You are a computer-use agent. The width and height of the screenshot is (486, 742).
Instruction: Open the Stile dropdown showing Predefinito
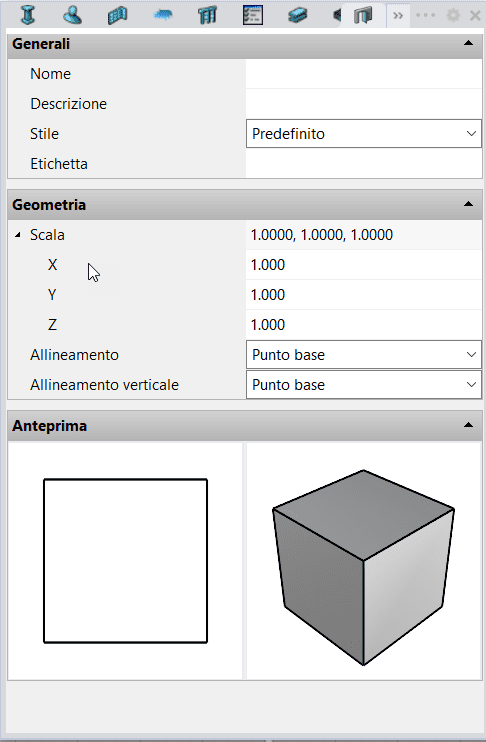click(x=363, y=133)
